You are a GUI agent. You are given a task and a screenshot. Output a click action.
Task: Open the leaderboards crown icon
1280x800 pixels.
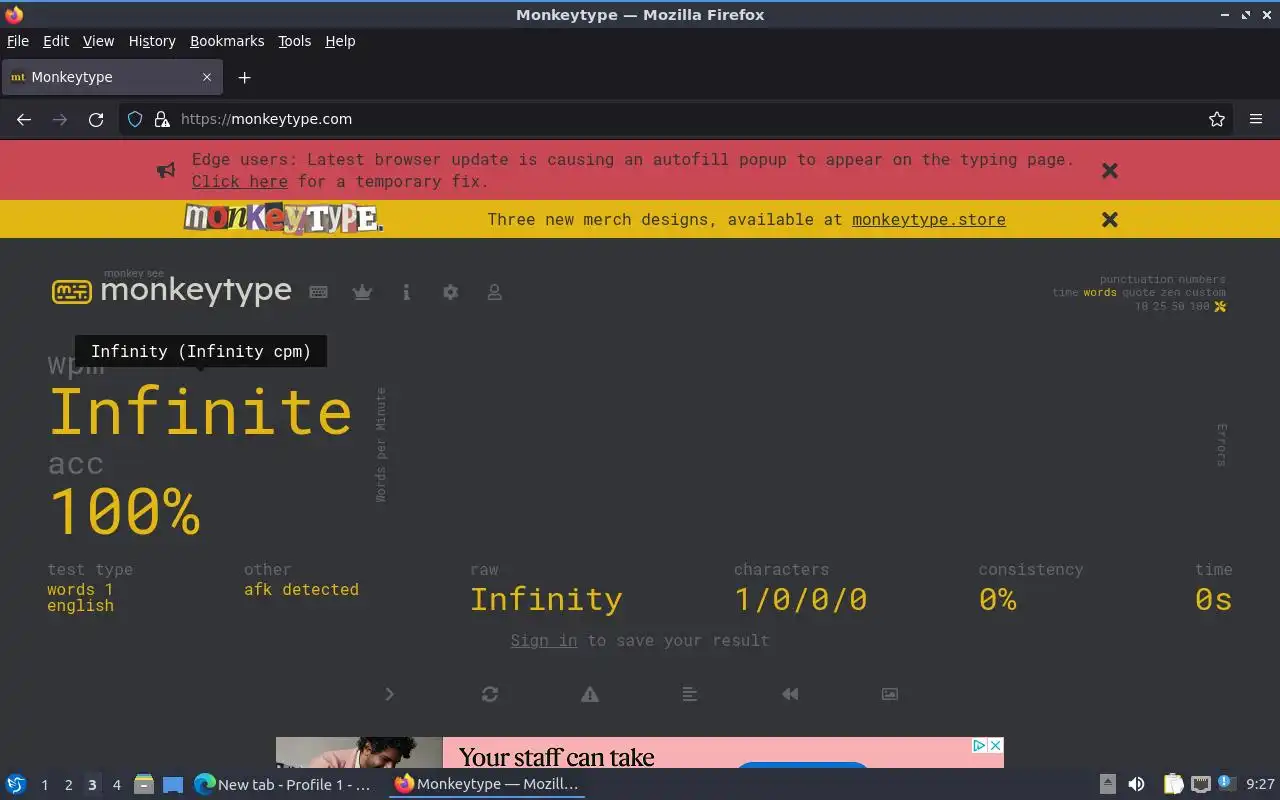point(362,292)
